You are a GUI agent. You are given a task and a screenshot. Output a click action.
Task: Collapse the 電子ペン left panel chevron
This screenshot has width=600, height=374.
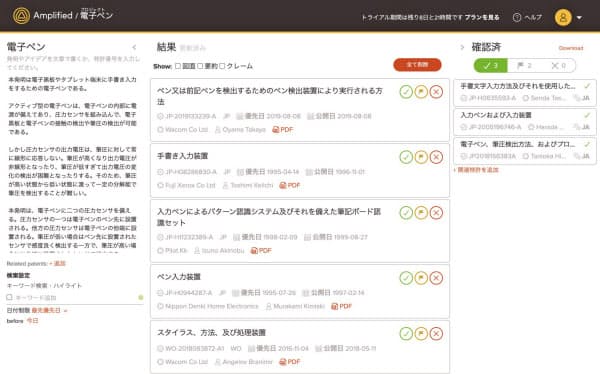[x=134, y=47]
